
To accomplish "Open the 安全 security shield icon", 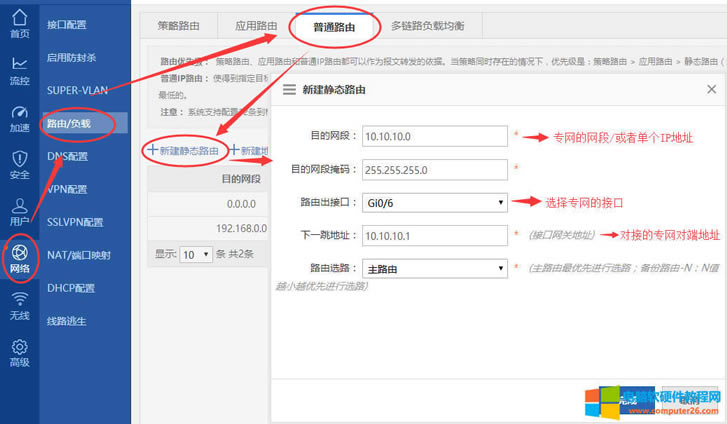I will (19, 165).
